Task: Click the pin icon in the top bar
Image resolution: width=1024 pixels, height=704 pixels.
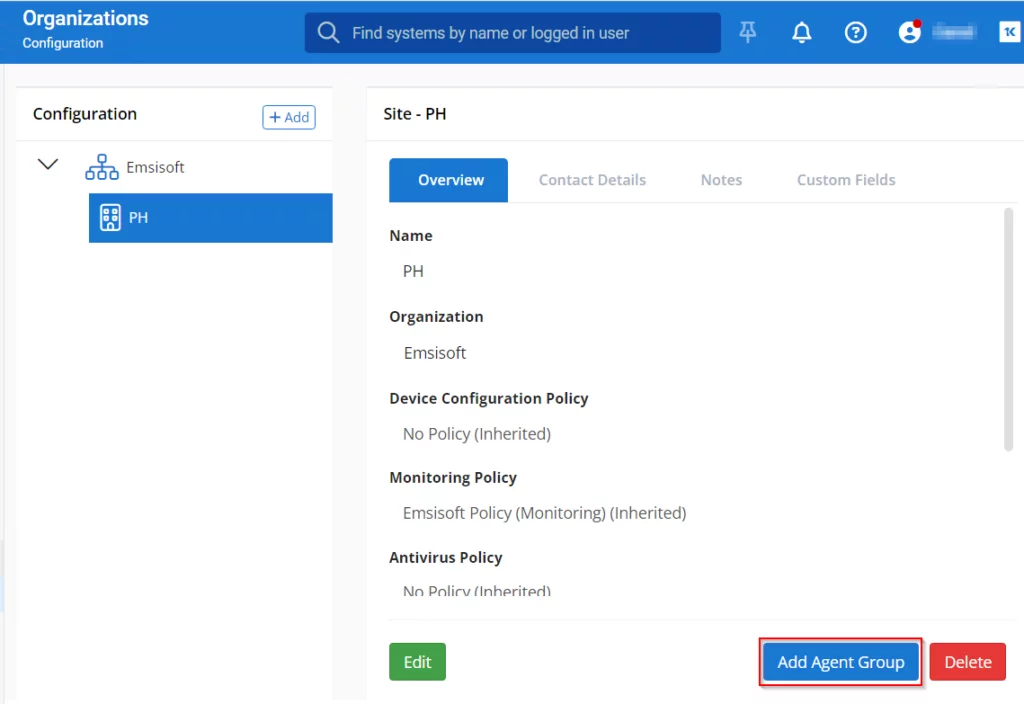Action: pos(748,33)
